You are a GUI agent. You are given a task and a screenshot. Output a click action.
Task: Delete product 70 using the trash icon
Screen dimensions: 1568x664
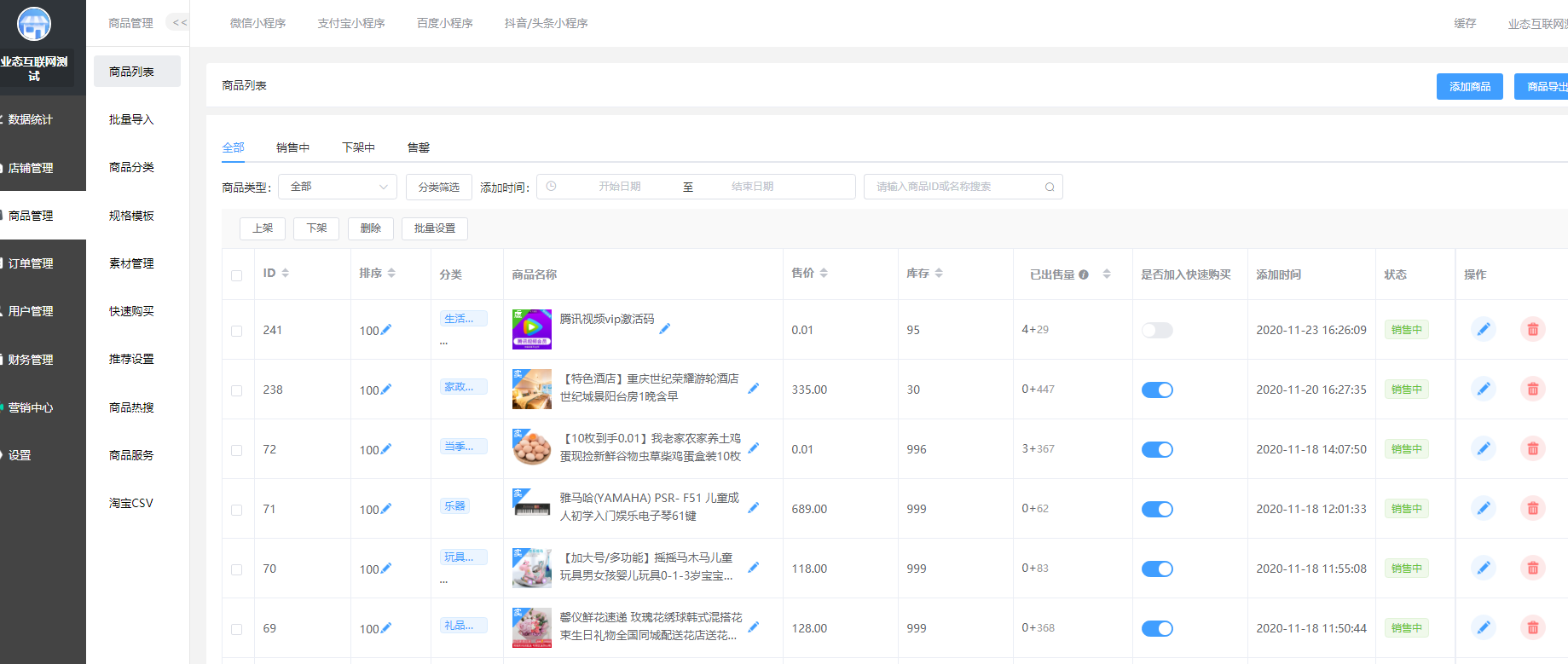click(1532, 568)
